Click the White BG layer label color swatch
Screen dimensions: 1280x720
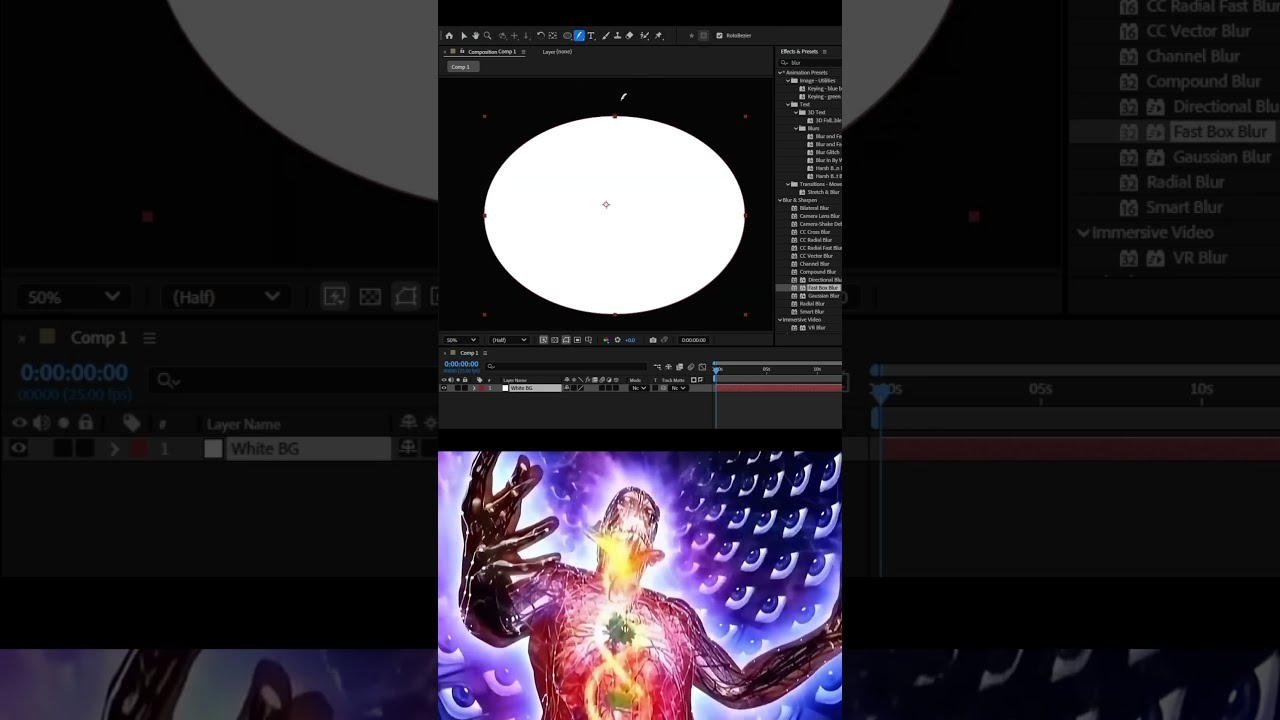[x=482, y=388]
